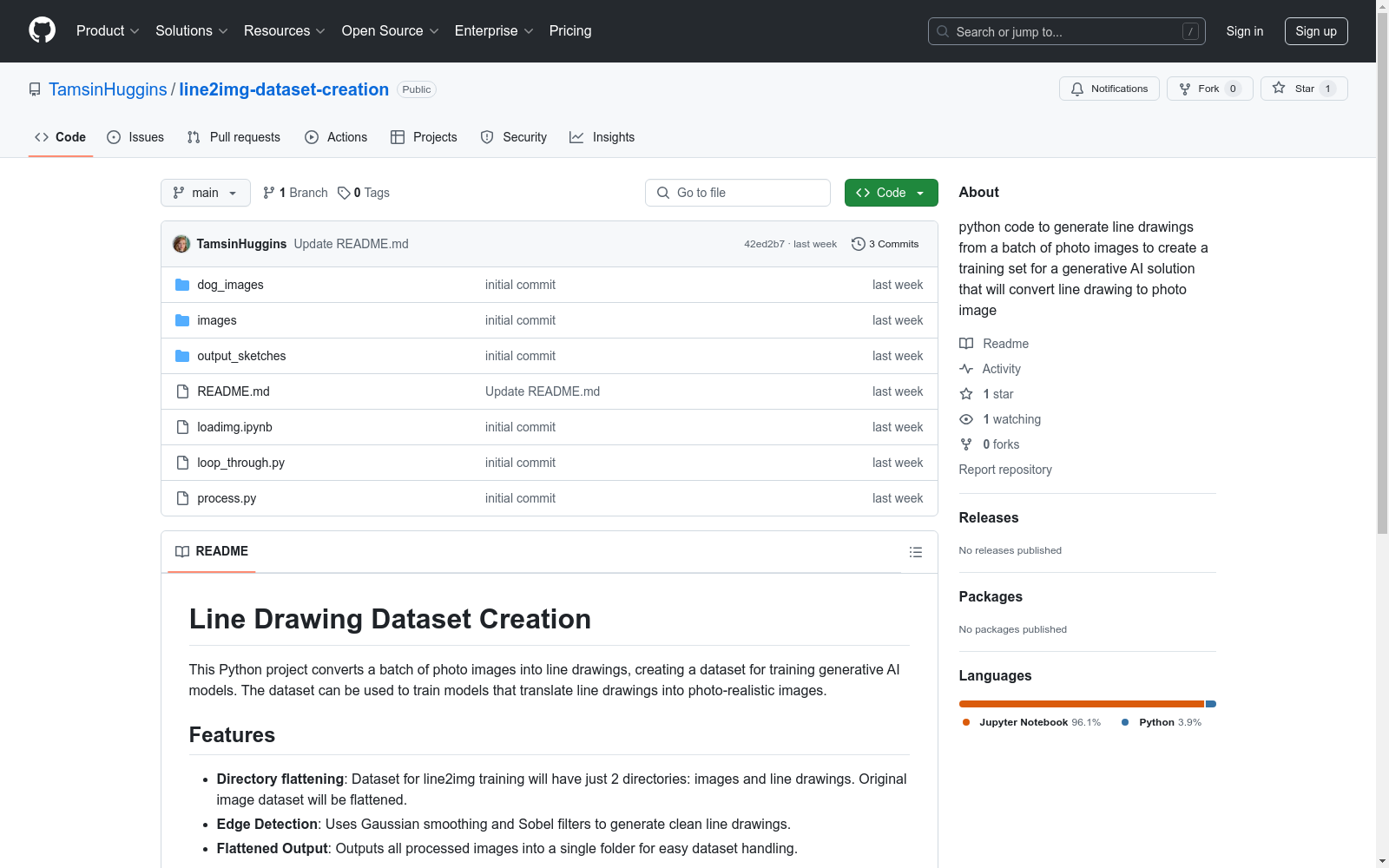This screenshot has height=868, width=1389.
Task: Open the Resources dropdown
Action: coord(285,31)
